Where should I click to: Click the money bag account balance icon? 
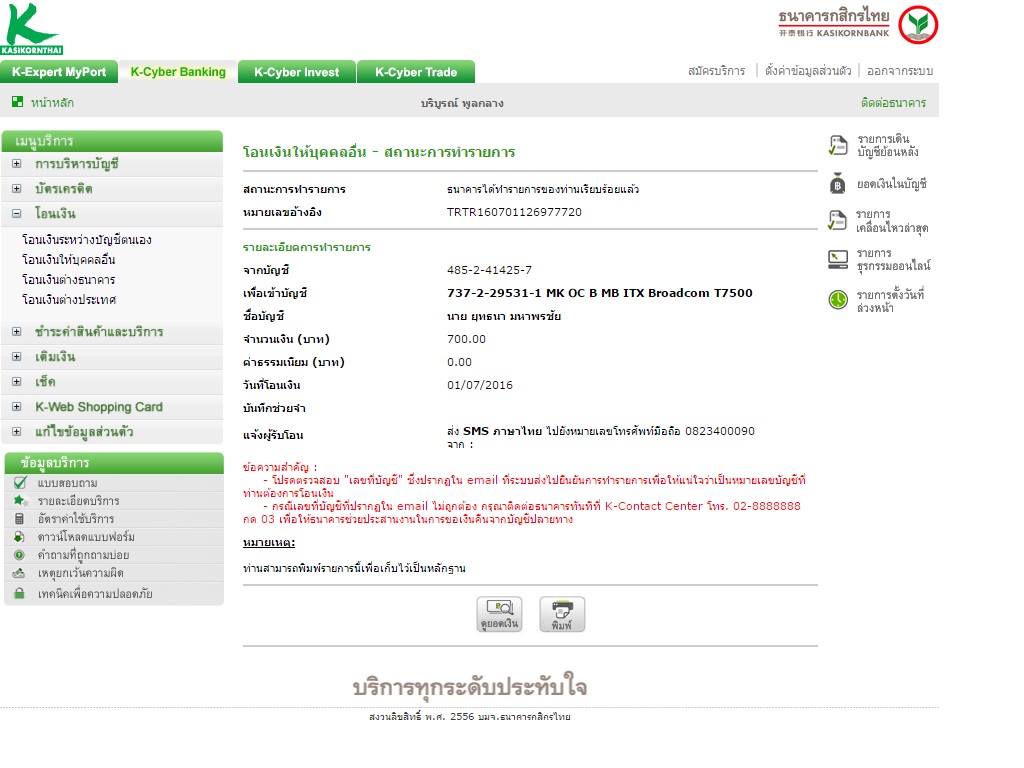coord(837,184)
